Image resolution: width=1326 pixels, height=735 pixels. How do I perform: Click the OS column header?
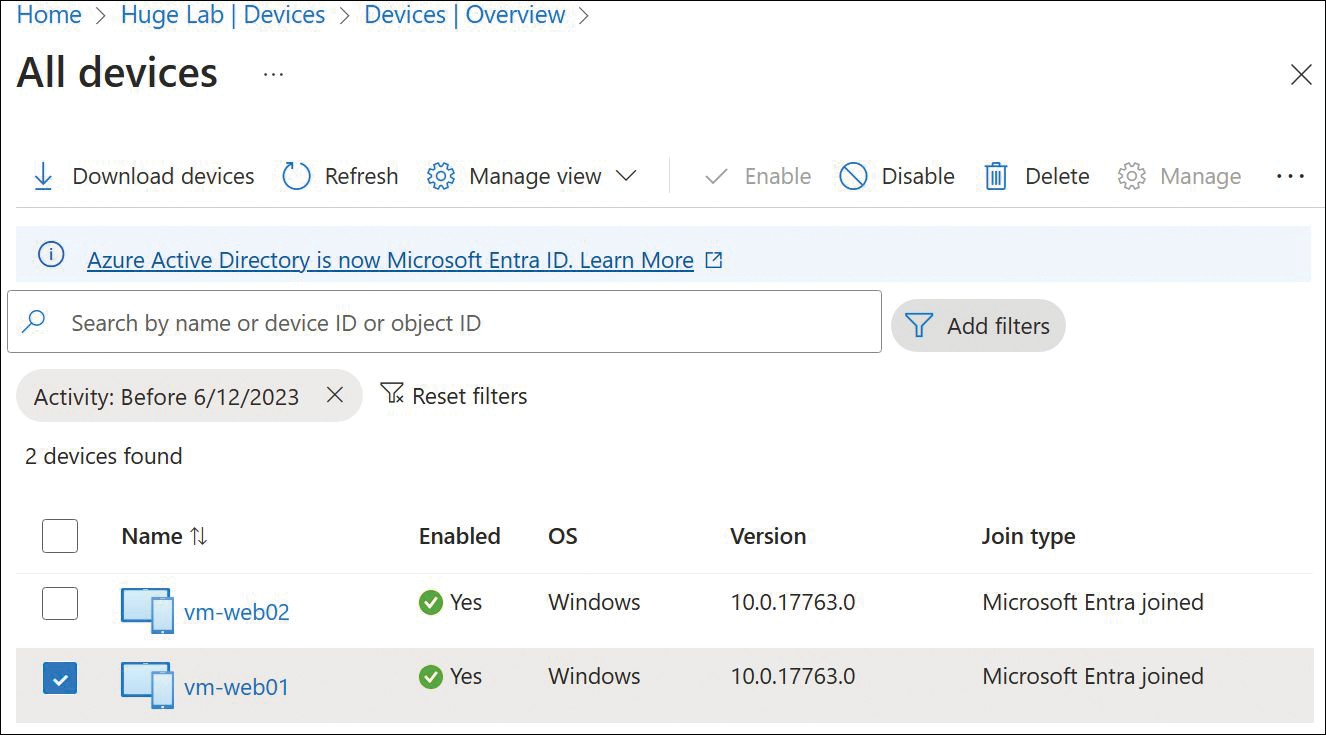tap(563, 536)
